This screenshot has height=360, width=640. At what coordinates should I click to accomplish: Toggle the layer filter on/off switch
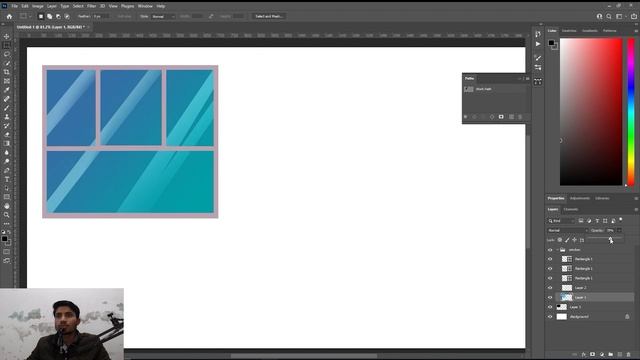pos(621,220)
